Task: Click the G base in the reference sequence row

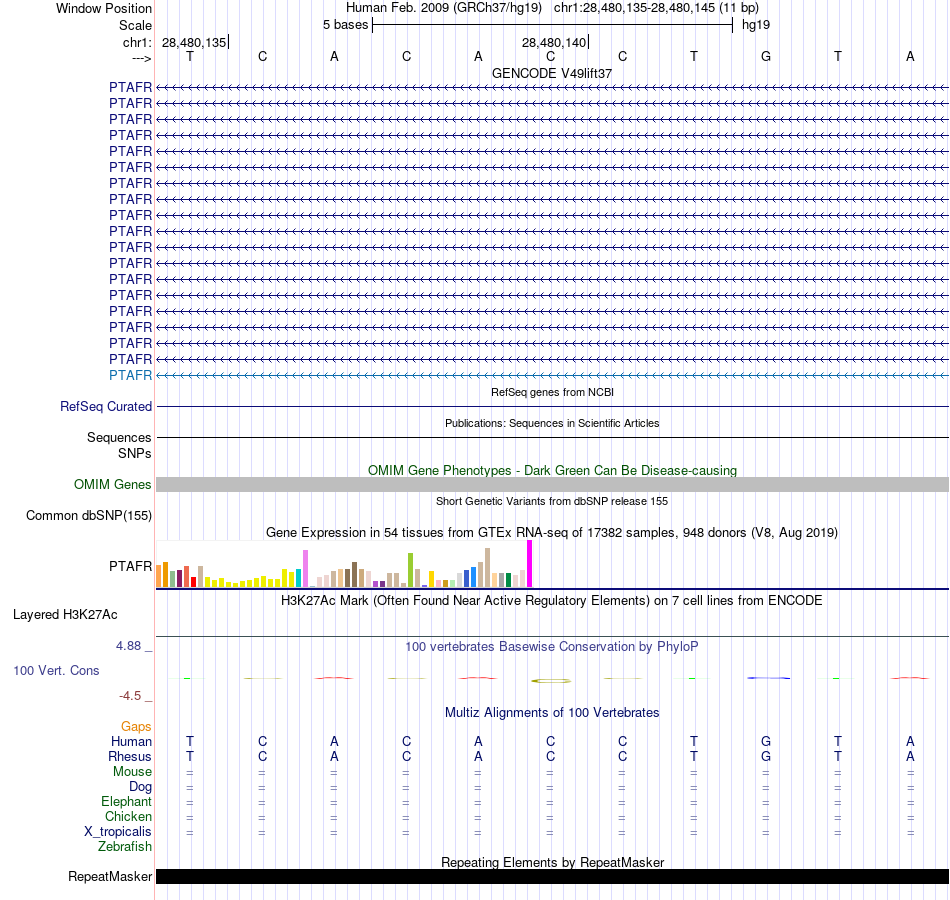Action: [766, 56]
